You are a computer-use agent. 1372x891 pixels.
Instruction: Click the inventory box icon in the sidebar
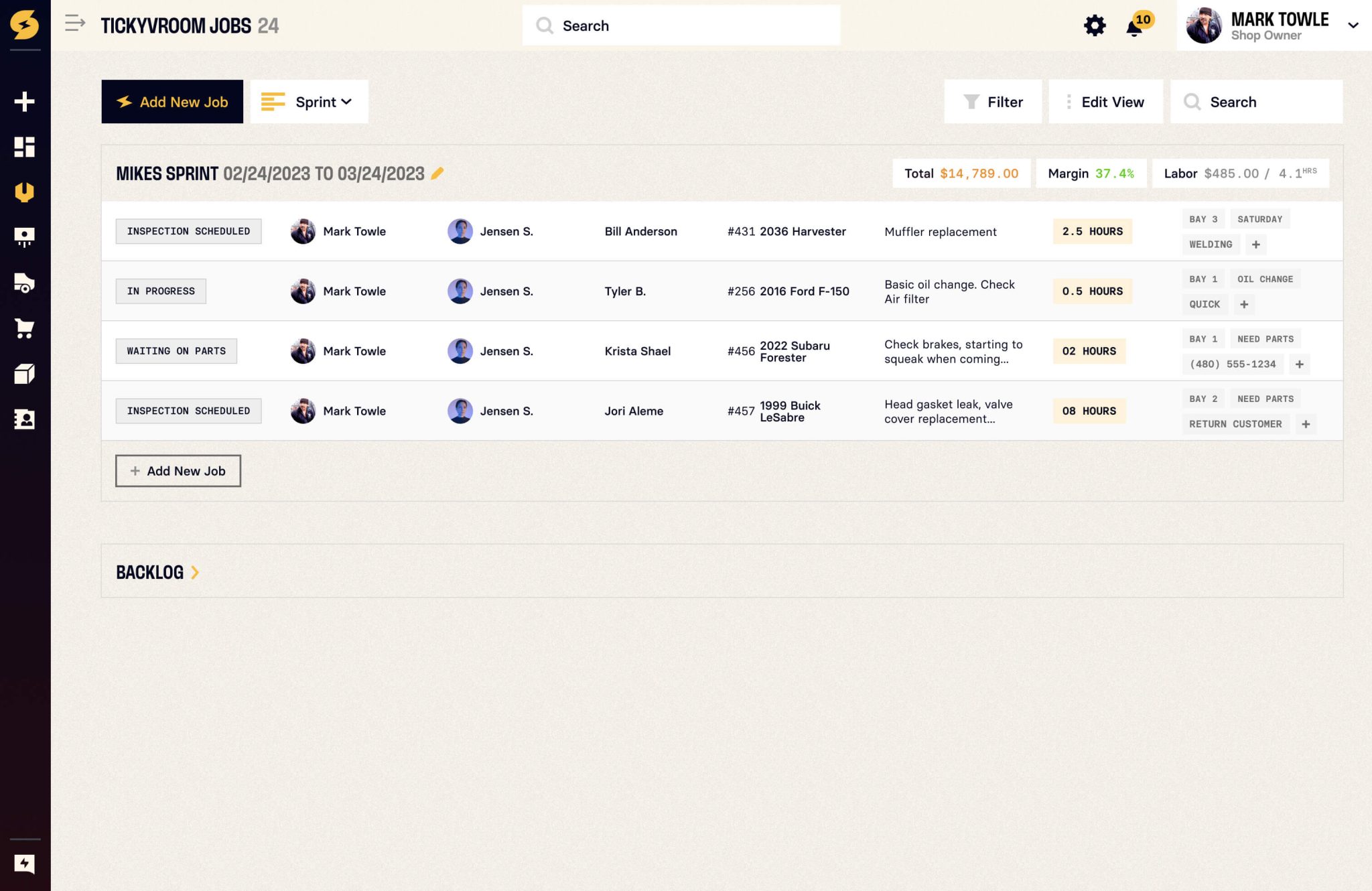(25, 373)
